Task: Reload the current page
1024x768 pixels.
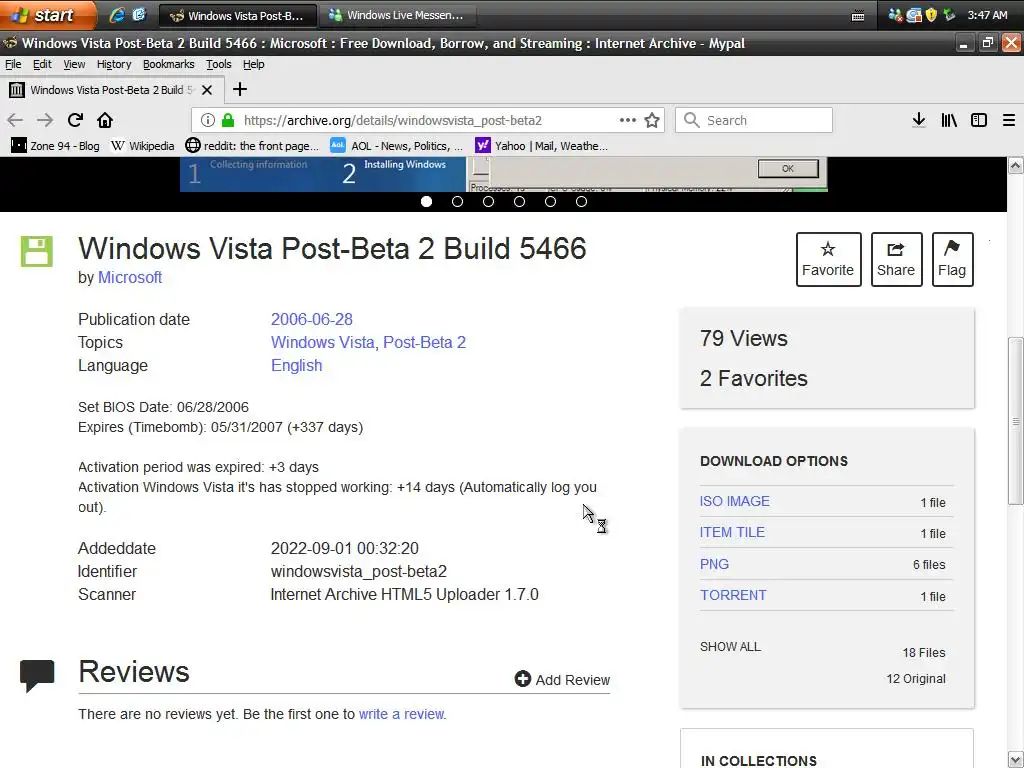Action: [75, 120]
